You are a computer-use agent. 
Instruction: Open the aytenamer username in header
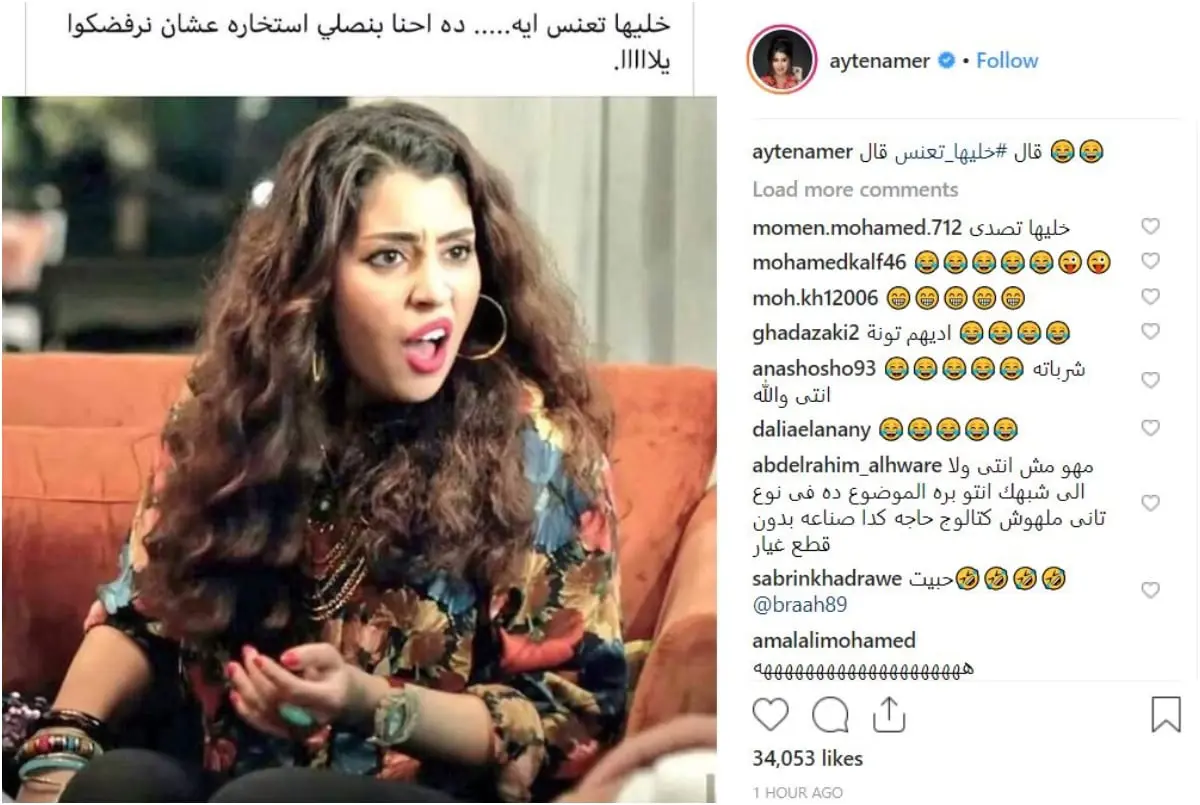pyautogui.click(x=880, y=61)
